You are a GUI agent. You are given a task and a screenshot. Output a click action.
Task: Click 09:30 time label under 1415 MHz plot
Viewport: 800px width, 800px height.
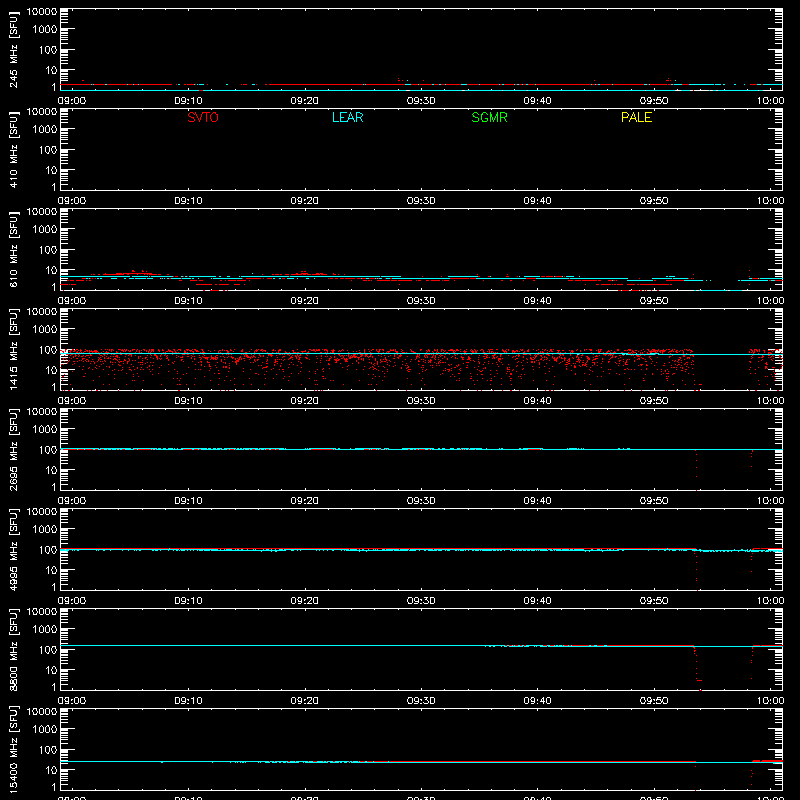pyautogui.click(x=421, y=401)
